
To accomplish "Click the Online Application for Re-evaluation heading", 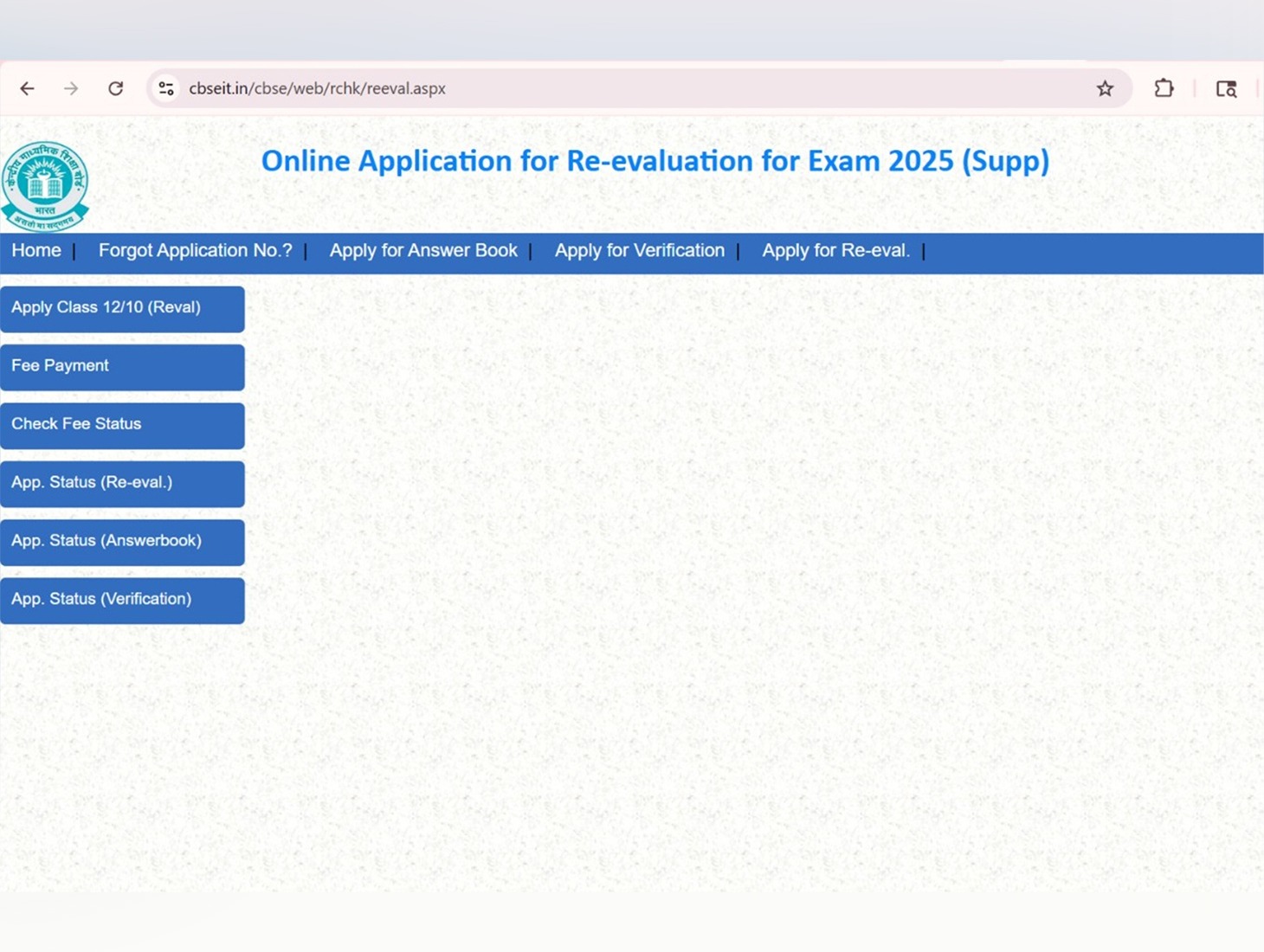I will 655,161.
